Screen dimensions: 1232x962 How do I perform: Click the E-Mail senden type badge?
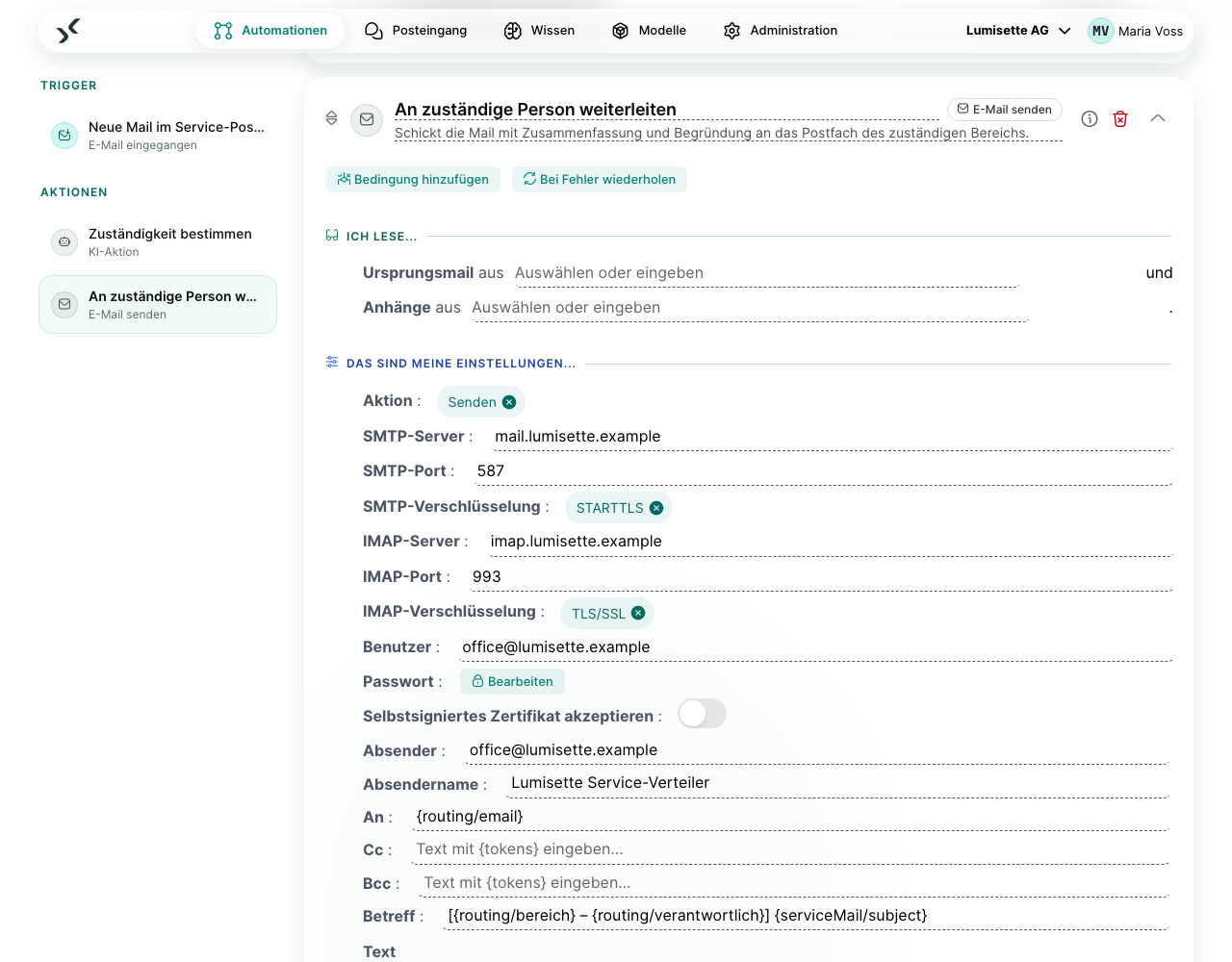(1005, 110)
